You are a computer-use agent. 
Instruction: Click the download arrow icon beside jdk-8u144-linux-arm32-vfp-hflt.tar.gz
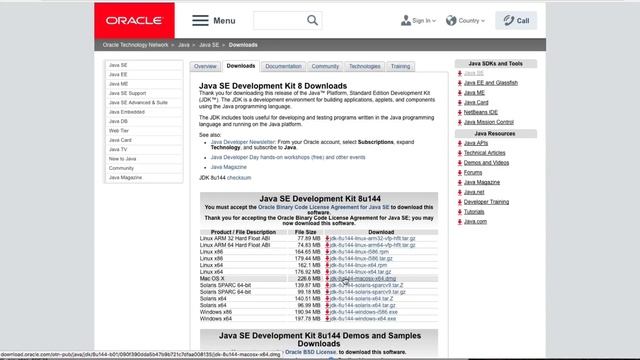pos(327,238)
